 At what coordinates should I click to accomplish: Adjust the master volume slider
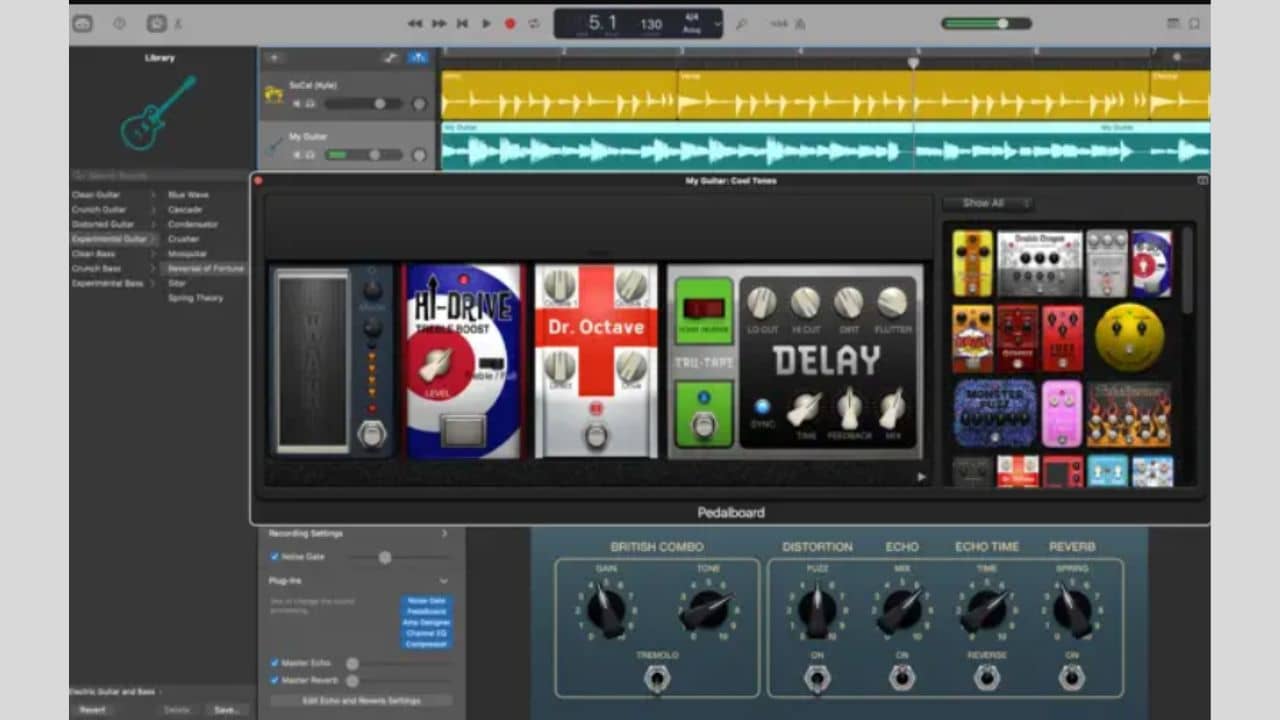(986, 23)
